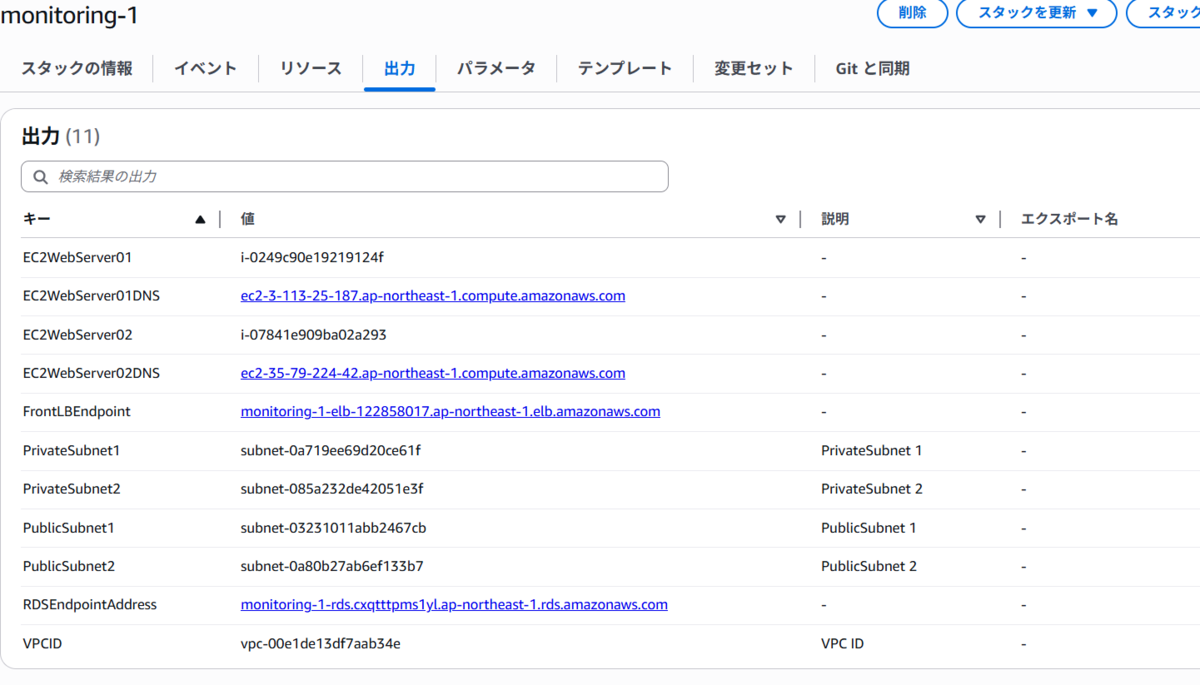Open description column sort triangle

coord(981,220)
